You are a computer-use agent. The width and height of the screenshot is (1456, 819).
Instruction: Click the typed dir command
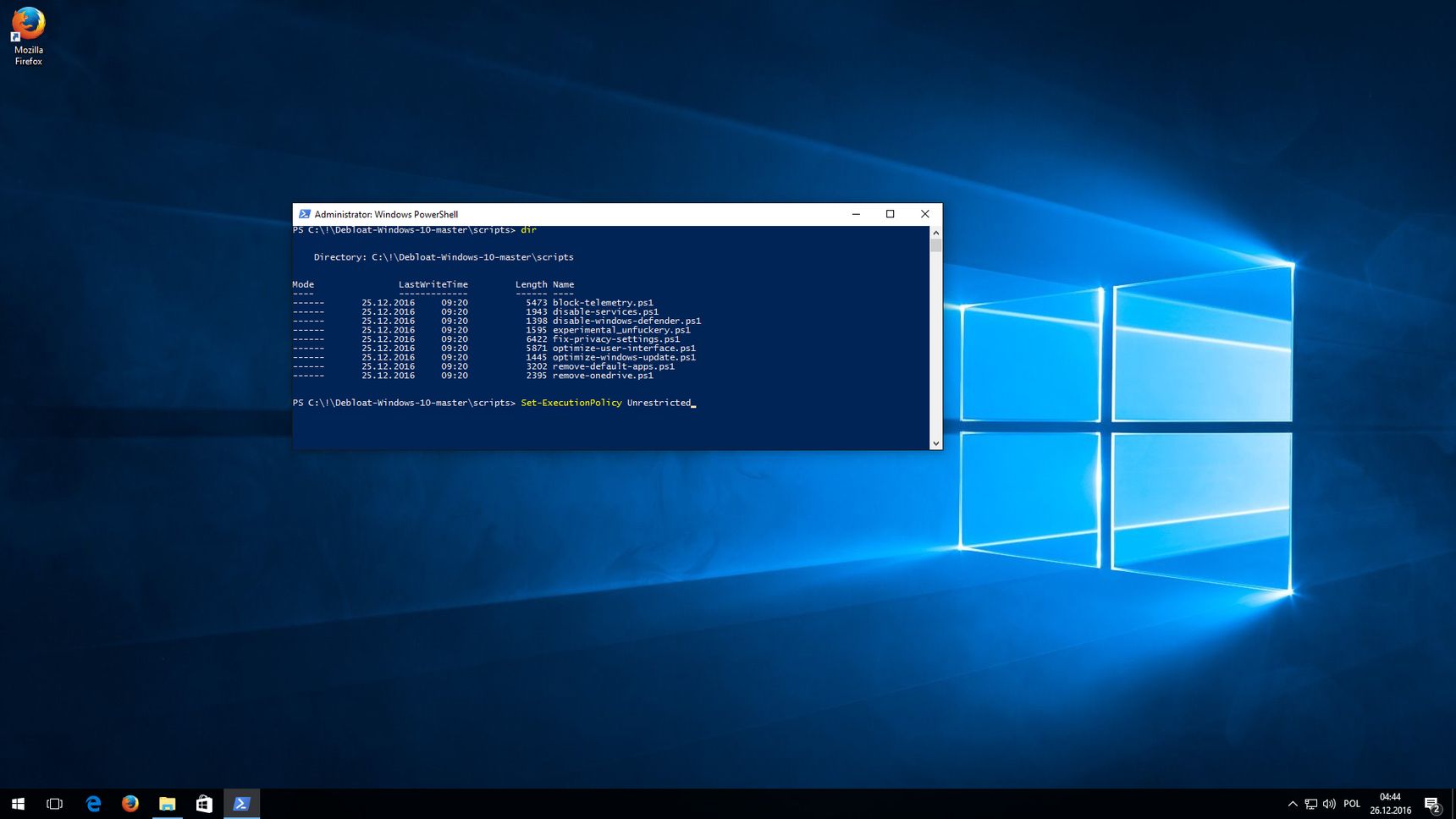pyautogui.click(x=528, y=230)
